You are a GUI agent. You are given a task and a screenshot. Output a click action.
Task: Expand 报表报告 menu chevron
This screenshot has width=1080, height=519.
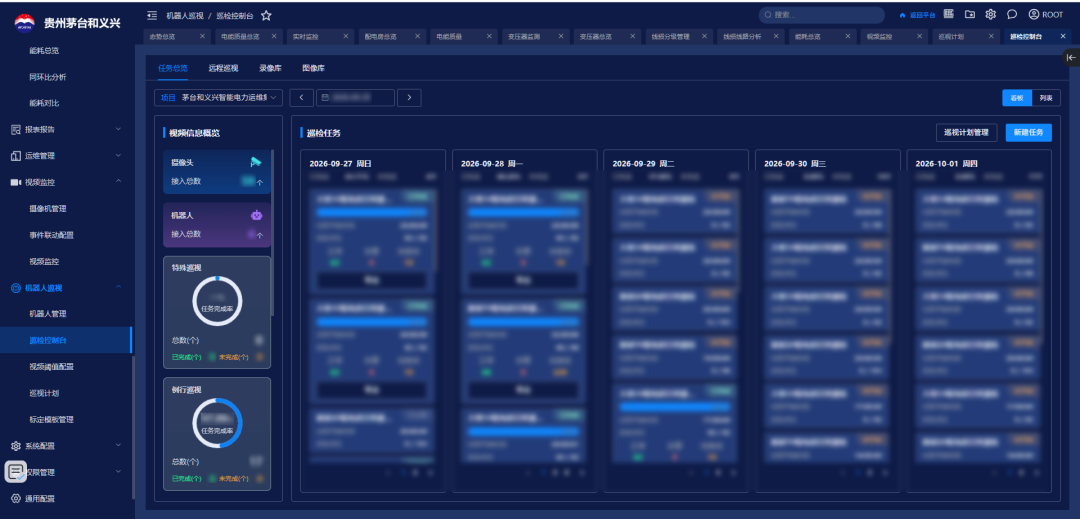[118, 129]
